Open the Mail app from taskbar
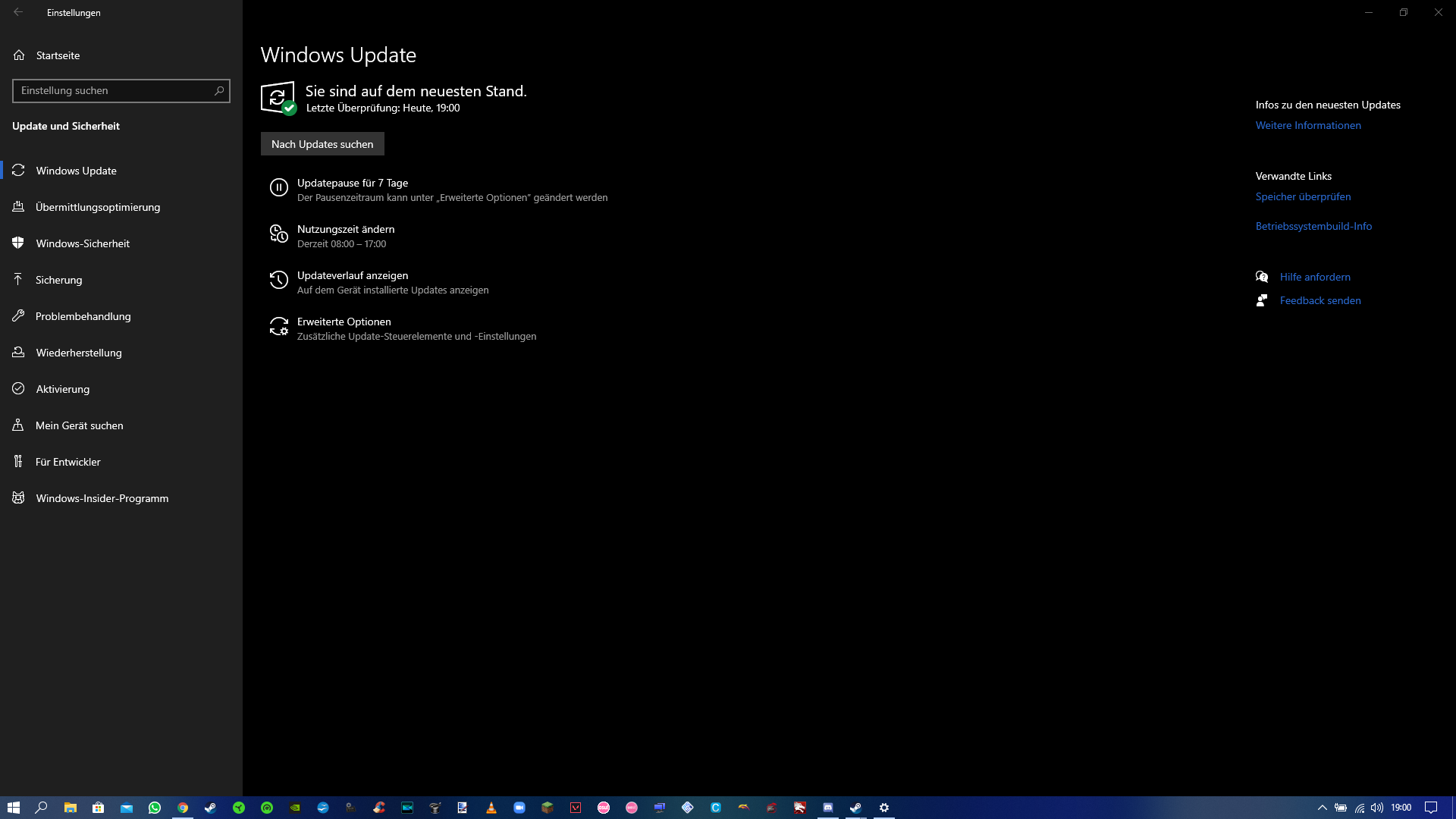Screen dimensions: 1456x819 [127, 808]
